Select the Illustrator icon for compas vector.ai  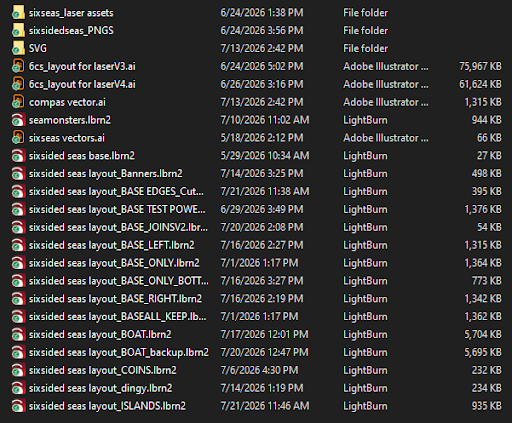pos(18,102)
